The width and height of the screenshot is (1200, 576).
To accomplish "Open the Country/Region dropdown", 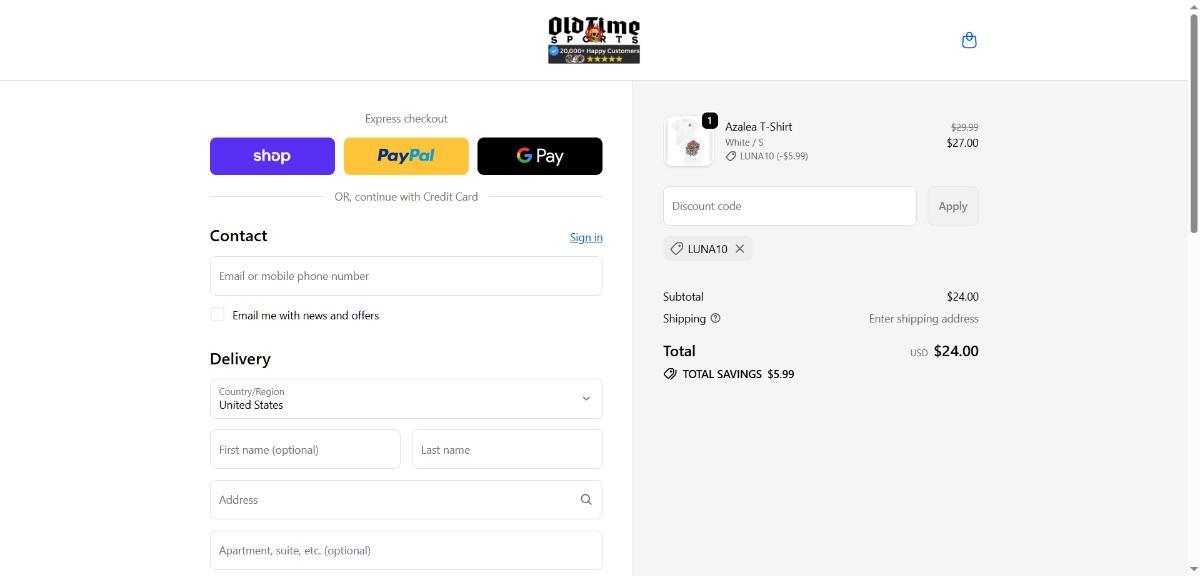I will coord(406,399).
